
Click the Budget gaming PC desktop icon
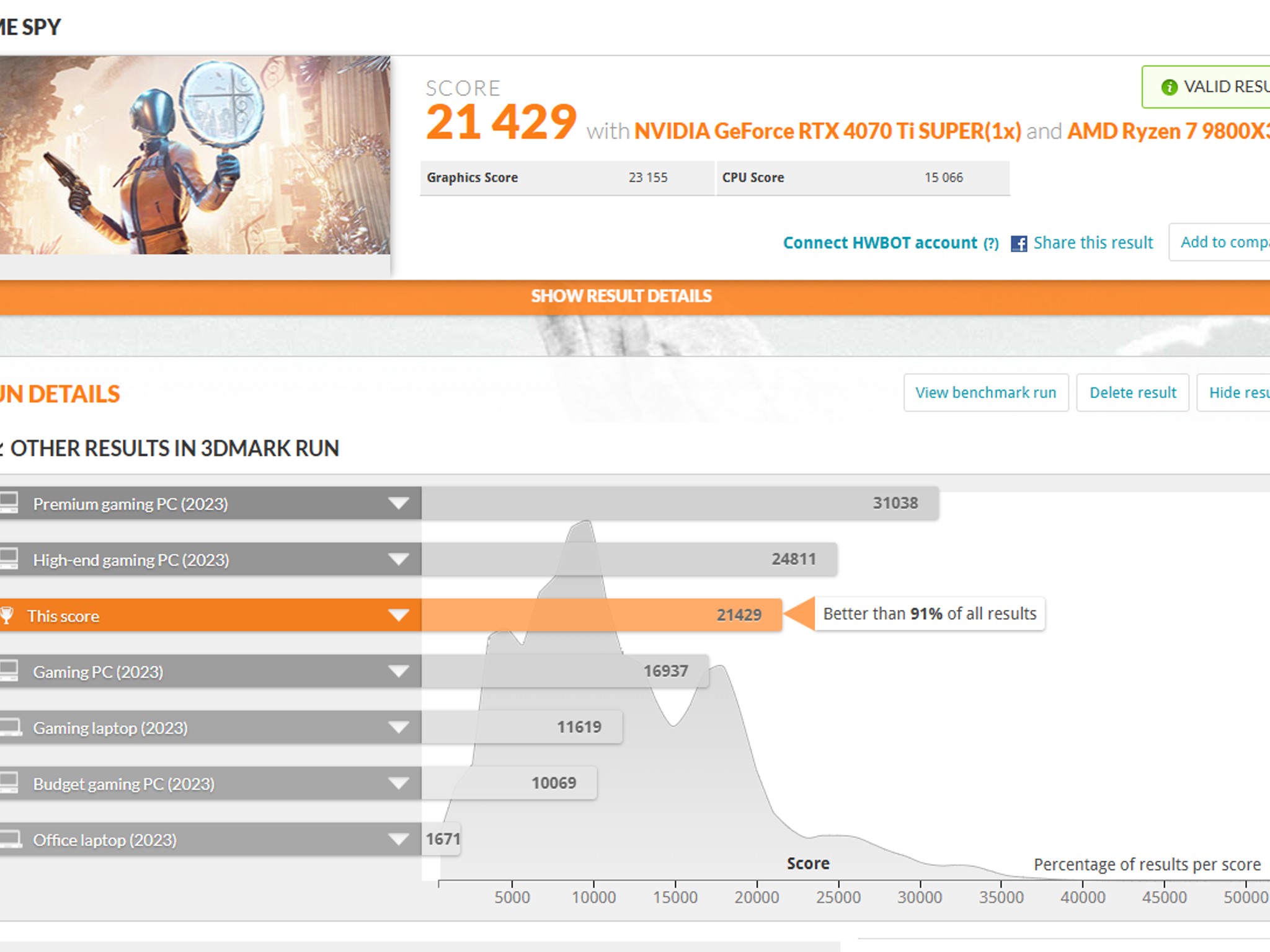pyautogui.click(x=9, y=783)
